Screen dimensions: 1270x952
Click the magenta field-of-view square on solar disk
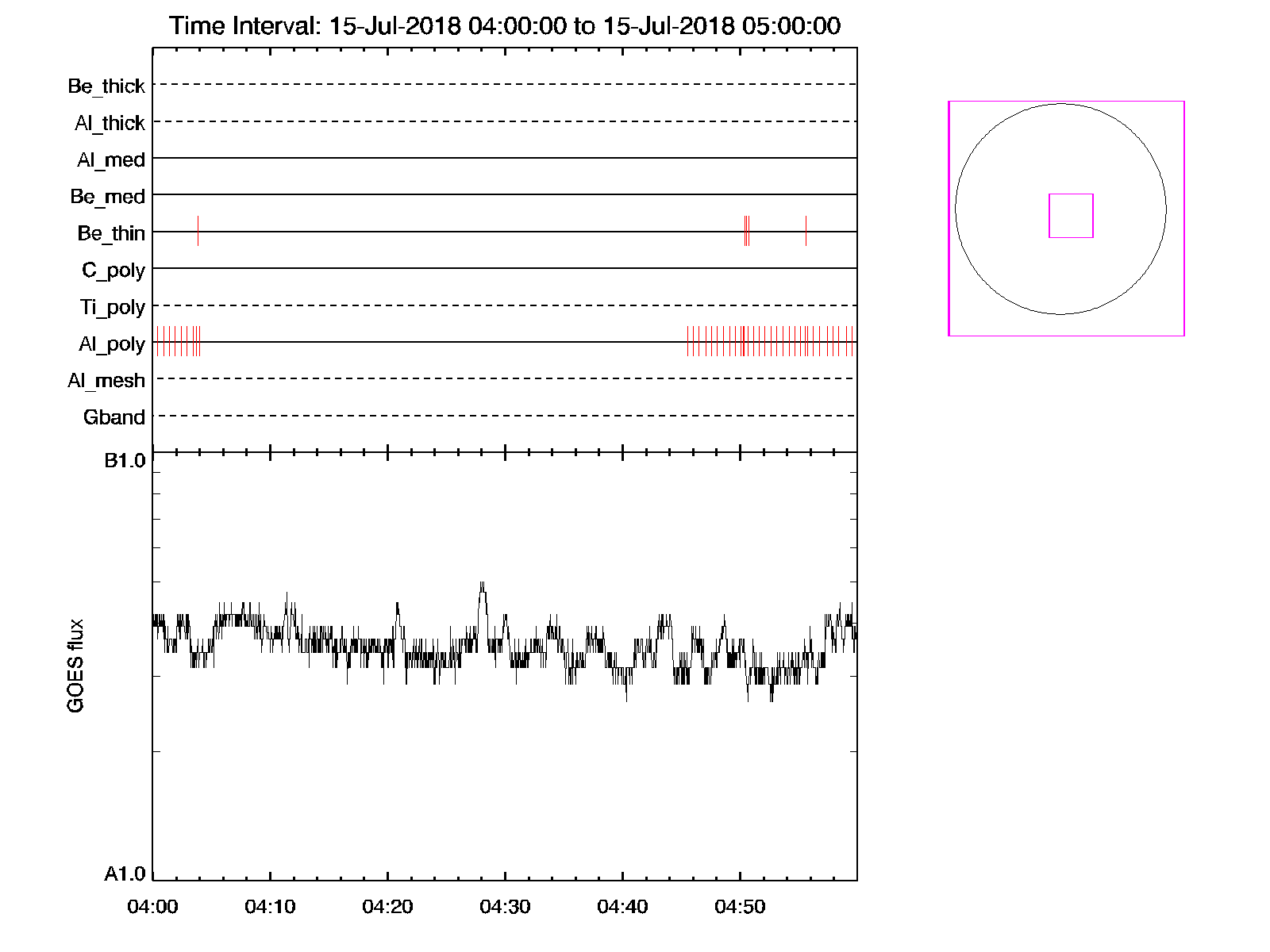[x=1071, y=216]
